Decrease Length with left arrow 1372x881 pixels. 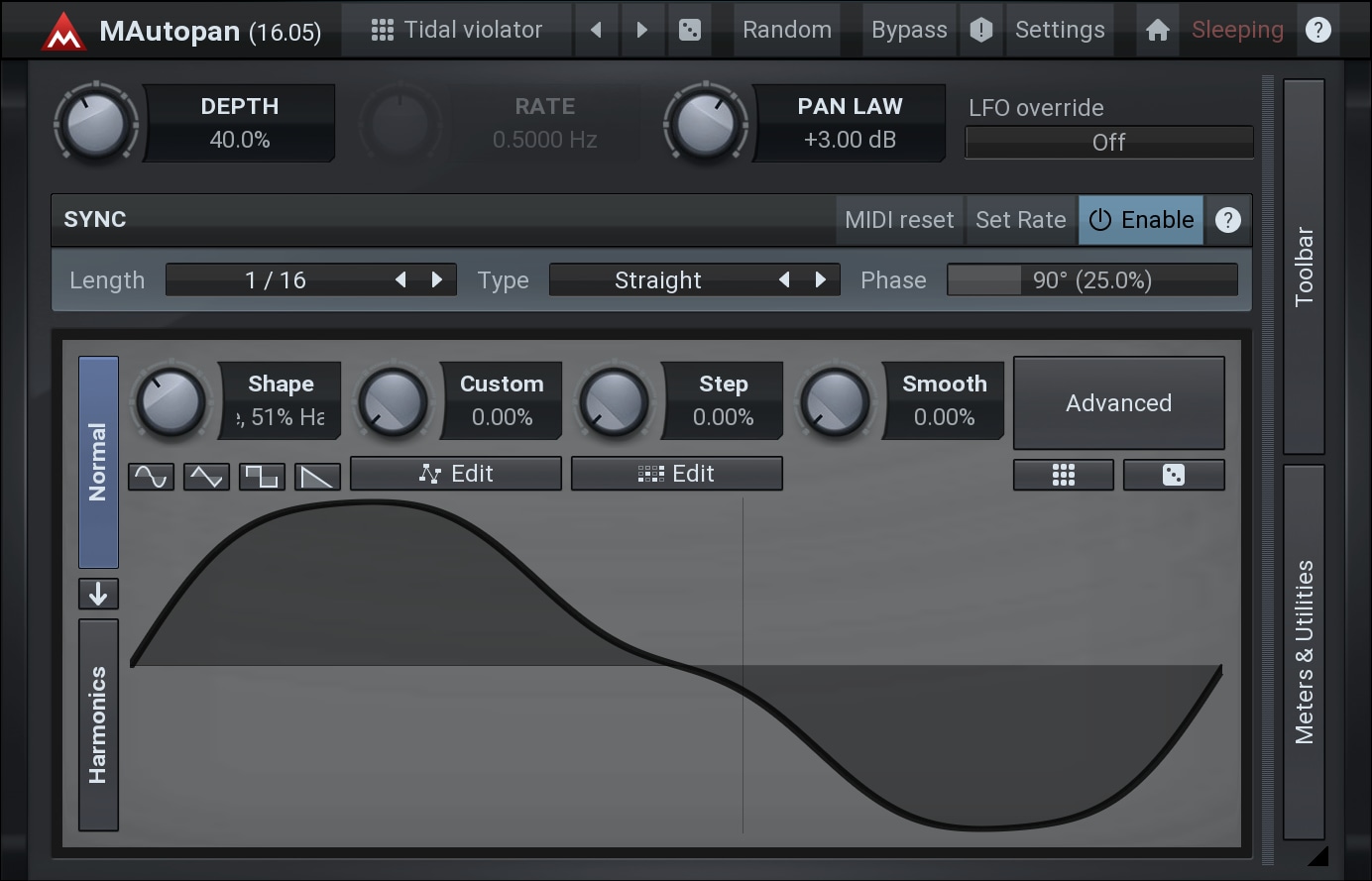click(400, 280)
